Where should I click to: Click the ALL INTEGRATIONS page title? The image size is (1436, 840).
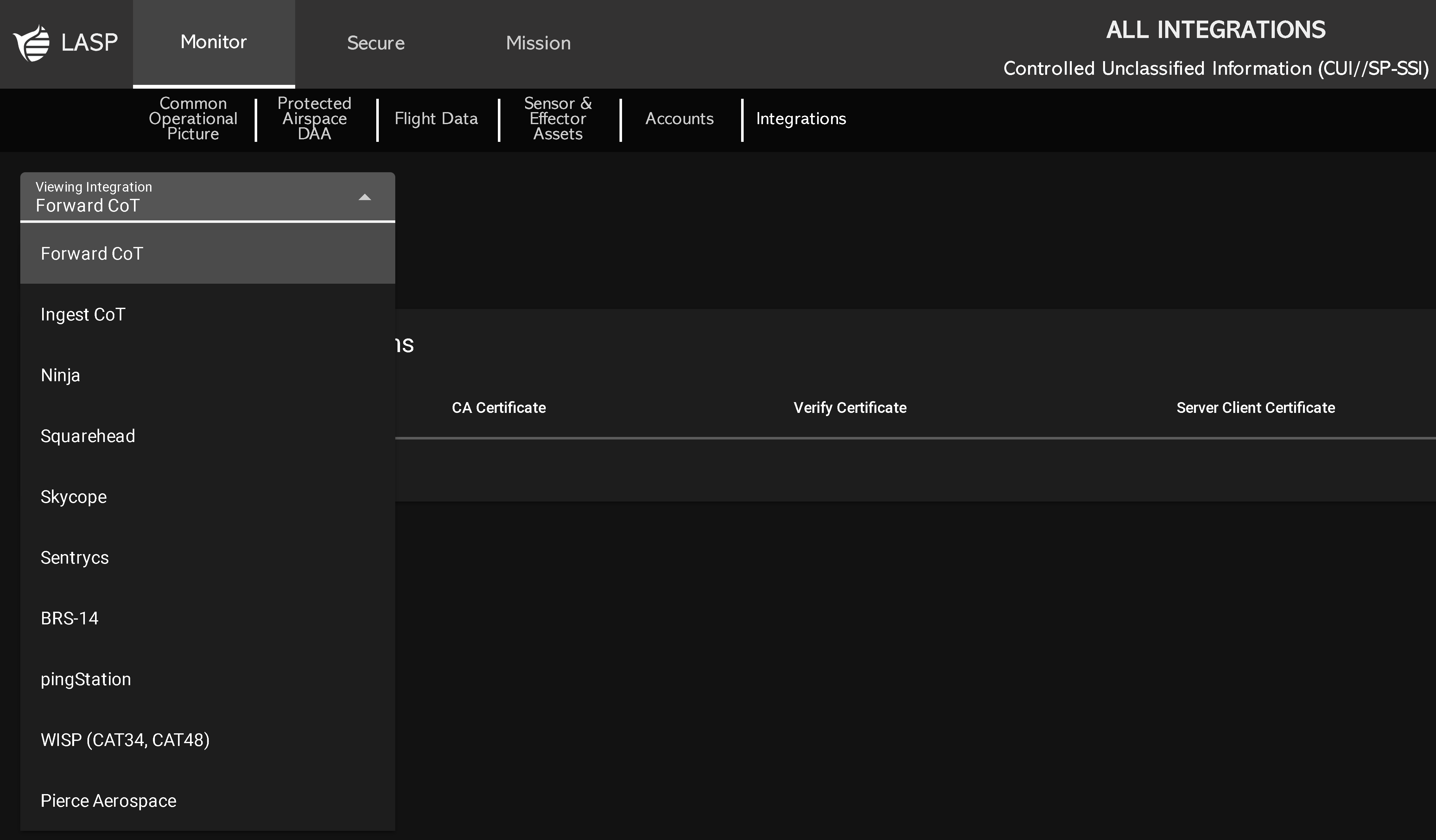[1216, 30]
